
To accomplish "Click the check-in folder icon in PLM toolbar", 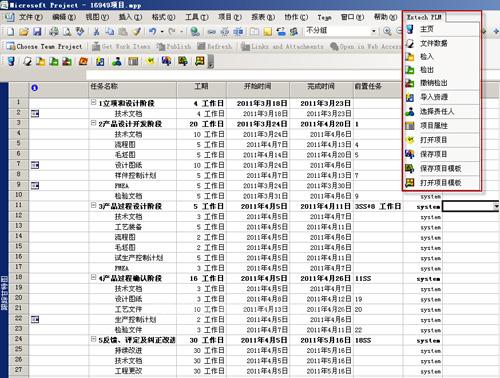I will click(x=40, y=61).
